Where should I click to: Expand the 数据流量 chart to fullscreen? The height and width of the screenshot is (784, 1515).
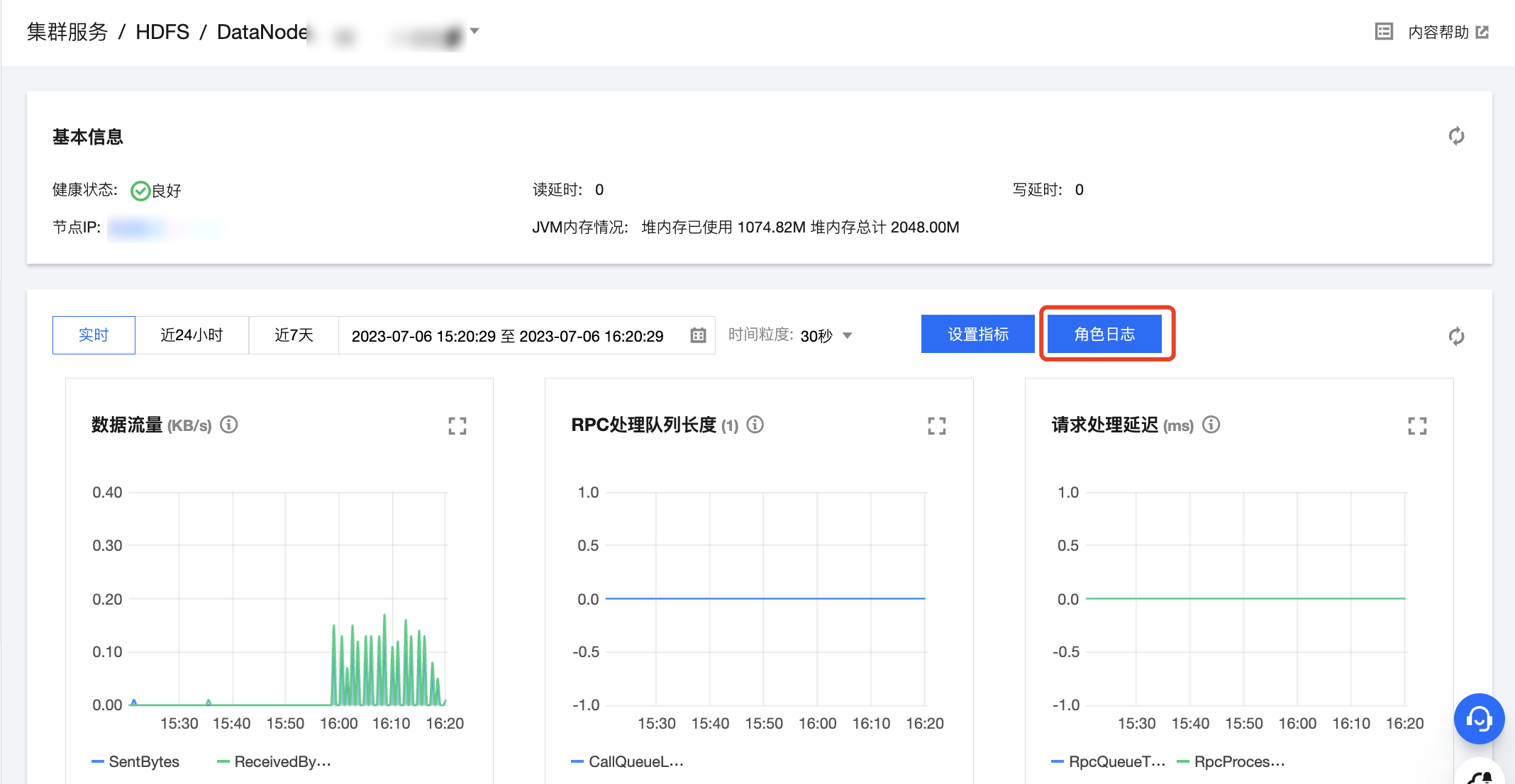click(x=457, y=425)
